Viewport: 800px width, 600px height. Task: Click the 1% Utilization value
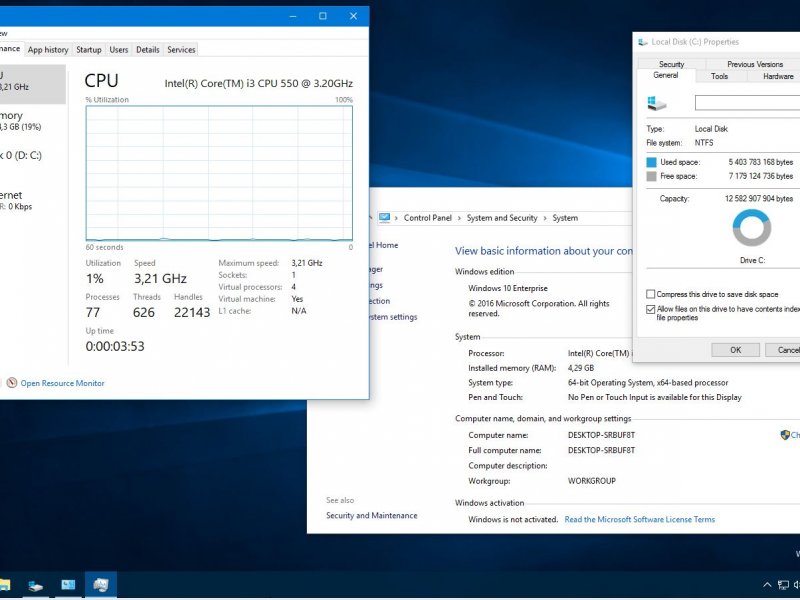tap(95, 279)
